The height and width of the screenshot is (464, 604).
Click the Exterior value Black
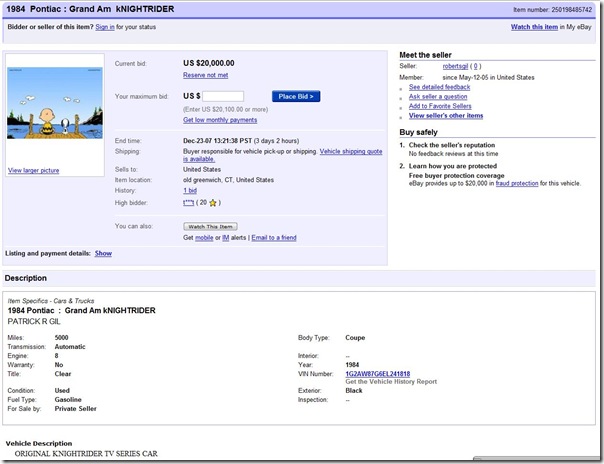(x=354, y=391)
